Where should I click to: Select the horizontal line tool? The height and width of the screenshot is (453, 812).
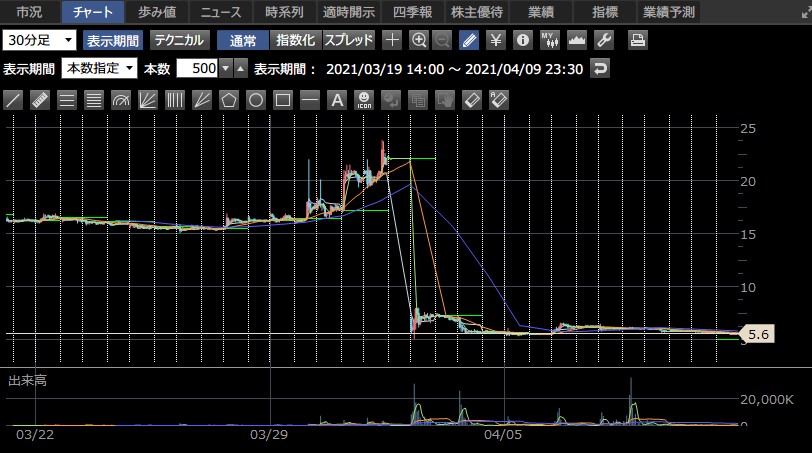click(310, 100)
